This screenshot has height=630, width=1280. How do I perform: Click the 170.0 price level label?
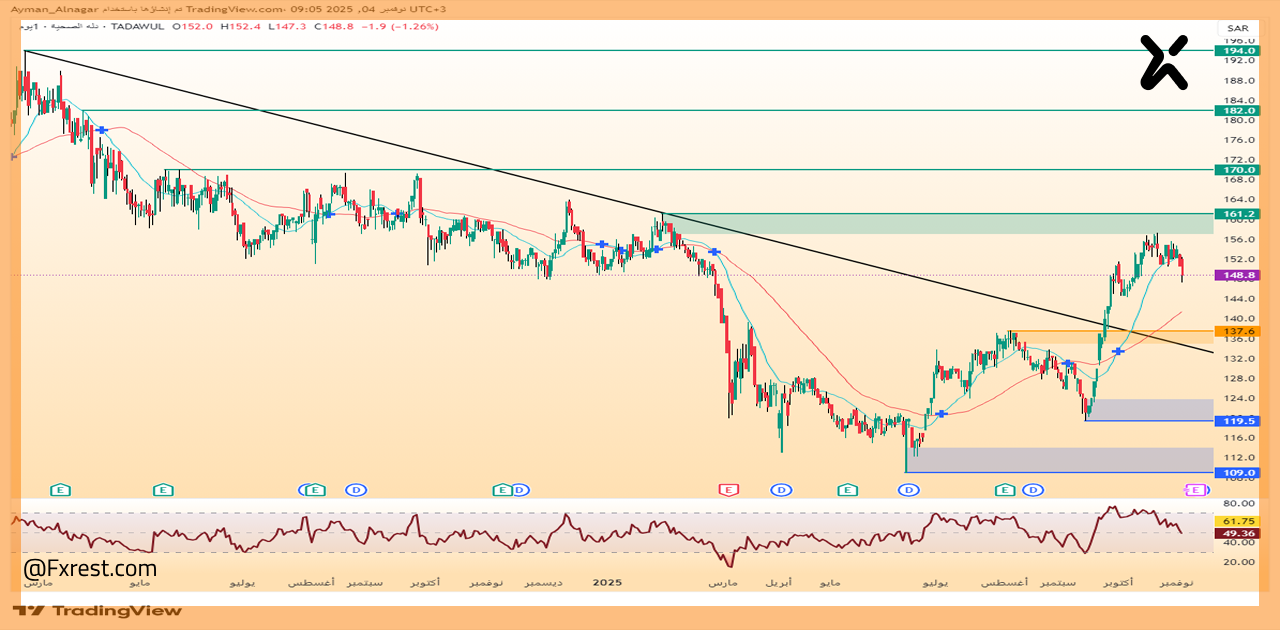click(1236, 170)
